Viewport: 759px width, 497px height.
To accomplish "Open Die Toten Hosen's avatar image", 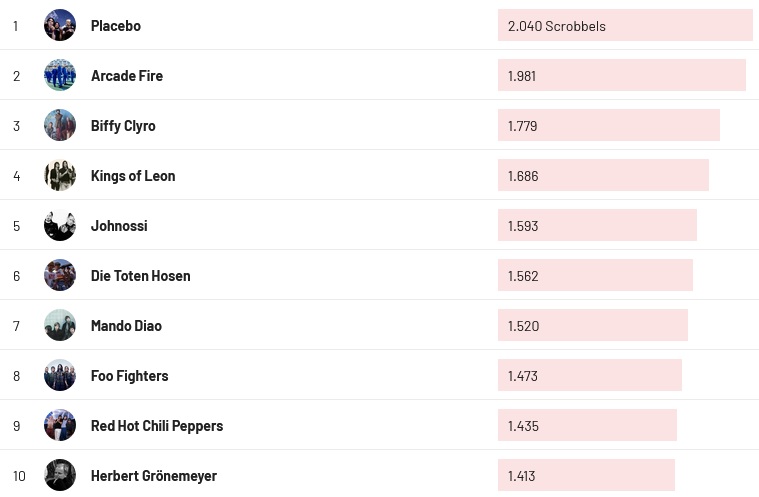I will pos(60,275).
